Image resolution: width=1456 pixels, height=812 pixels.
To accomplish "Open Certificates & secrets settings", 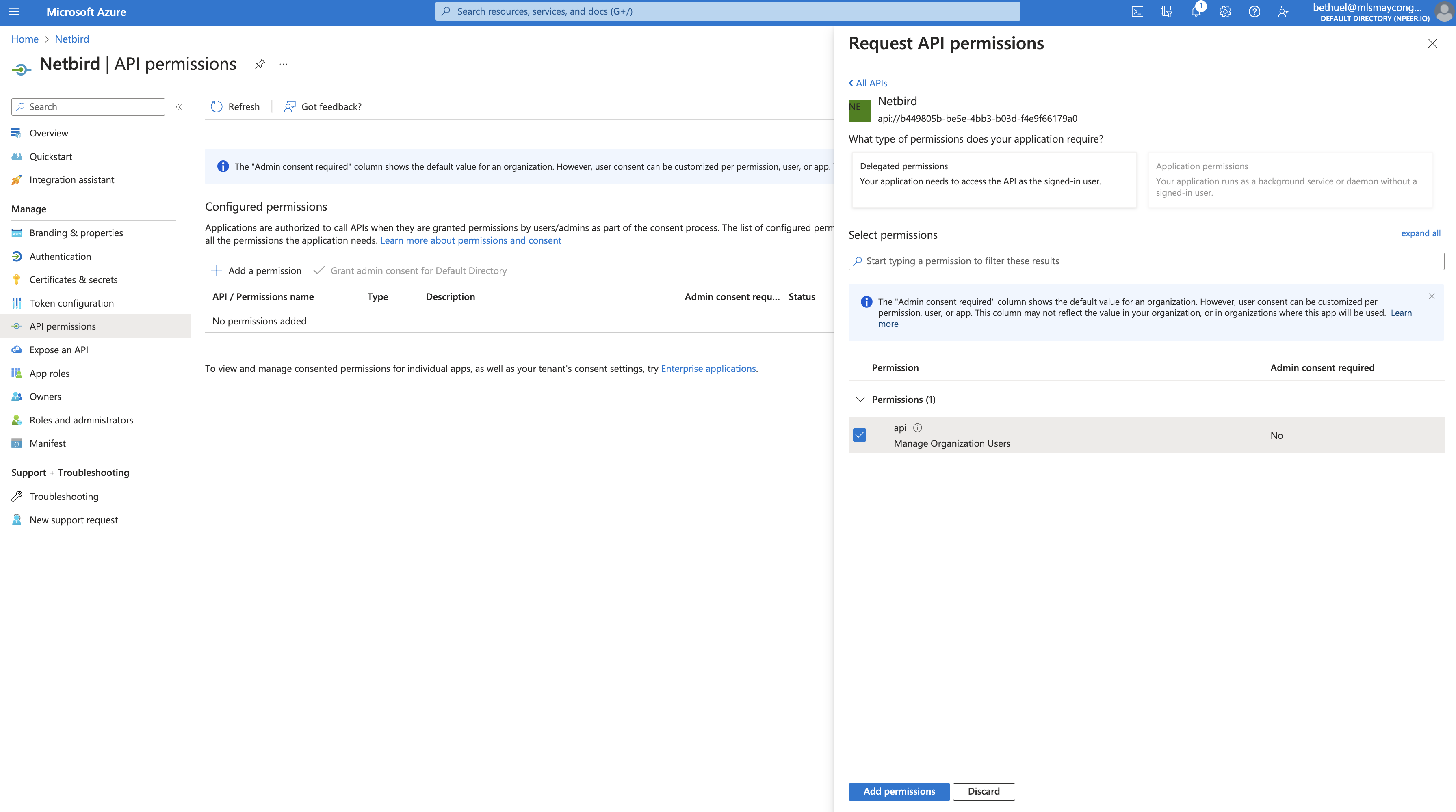I will click(x=74, y=279).
